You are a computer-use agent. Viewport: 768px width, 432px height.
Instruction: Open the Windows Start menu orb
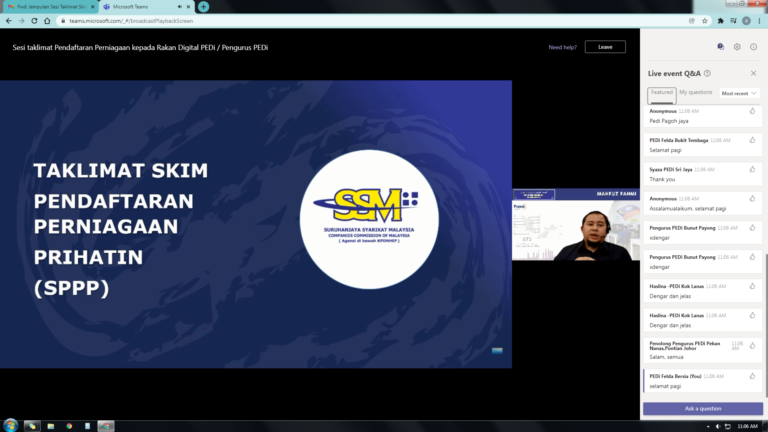tap(11, 425)
